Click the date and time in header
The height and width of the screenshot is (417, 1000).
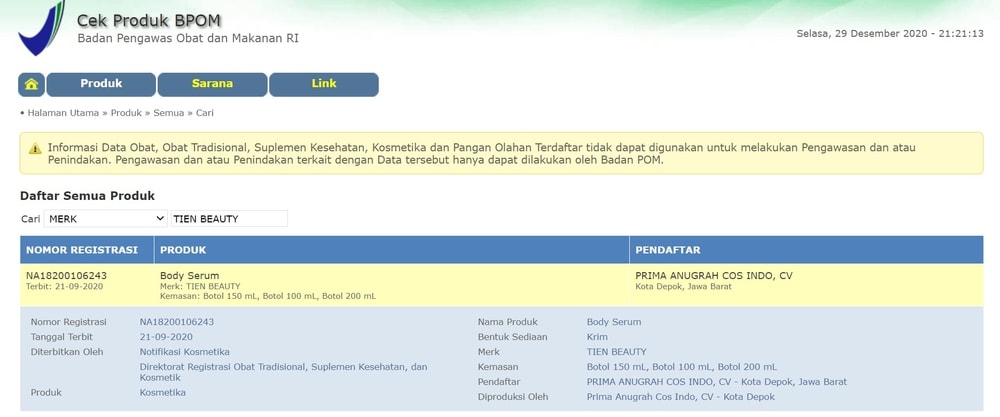[x=890, y=33]
